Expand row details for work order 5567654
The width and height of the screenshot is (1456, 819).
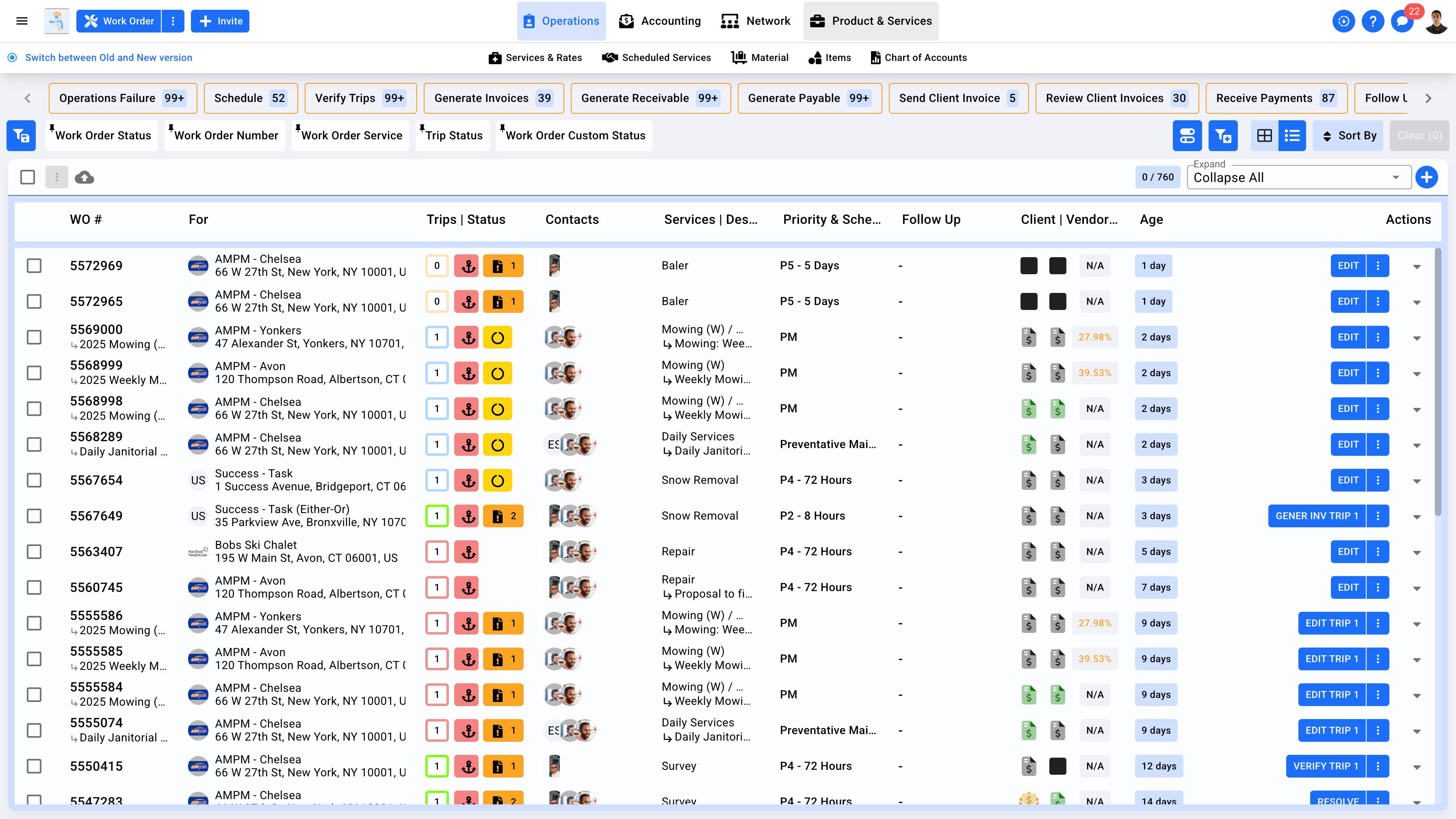click(1417, 481)
